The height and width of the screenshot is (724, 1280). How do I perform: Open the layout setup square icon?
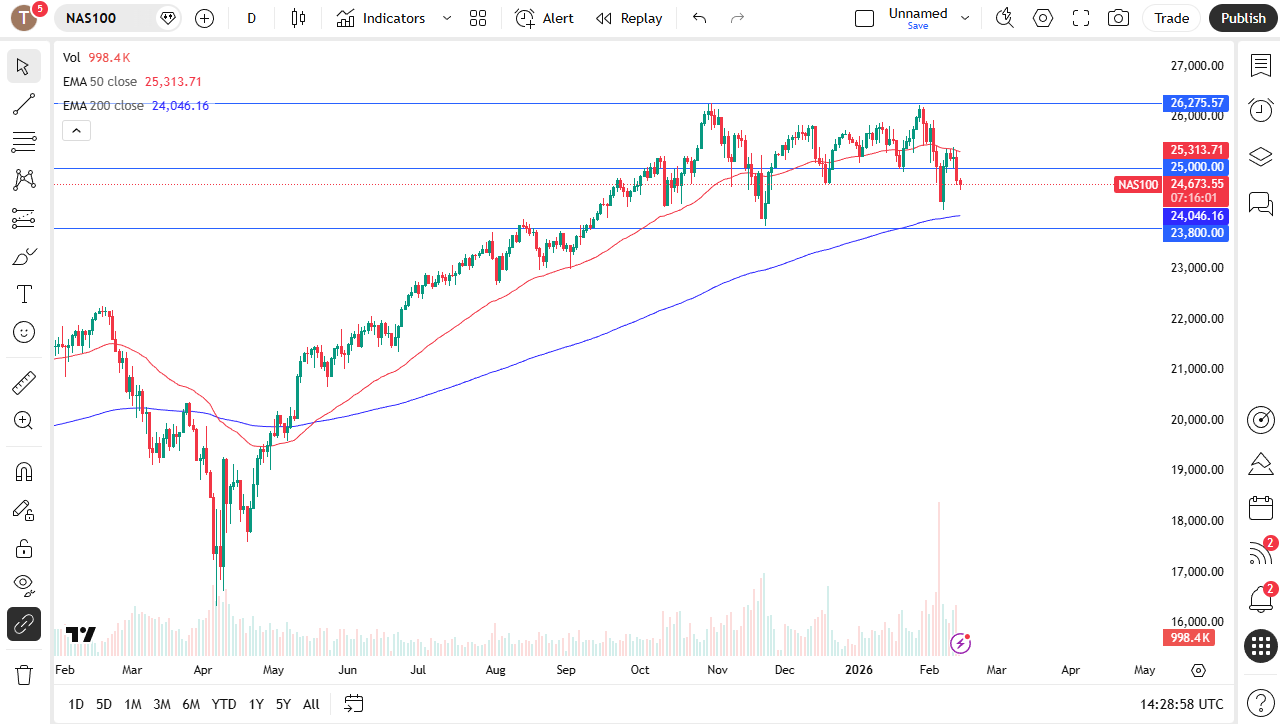click(865, 18)
